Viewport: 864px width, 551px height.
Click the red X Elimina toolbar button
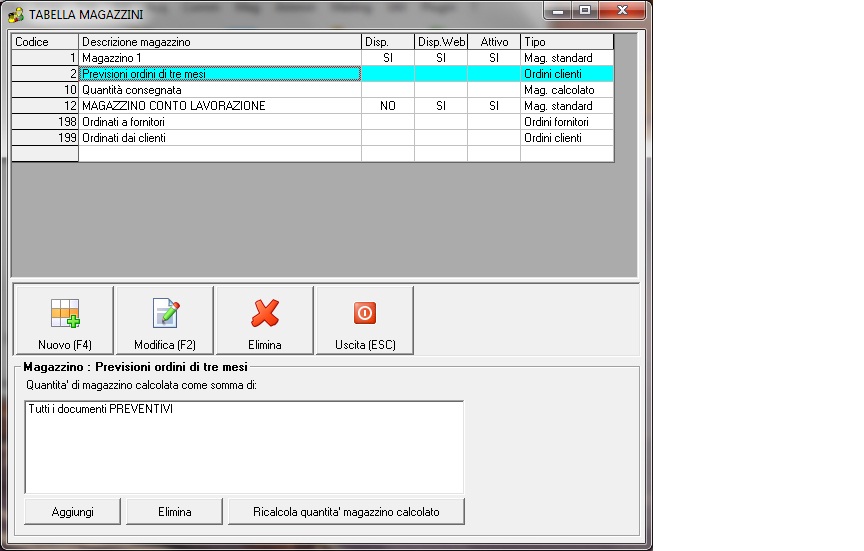(x=264, y=320)
